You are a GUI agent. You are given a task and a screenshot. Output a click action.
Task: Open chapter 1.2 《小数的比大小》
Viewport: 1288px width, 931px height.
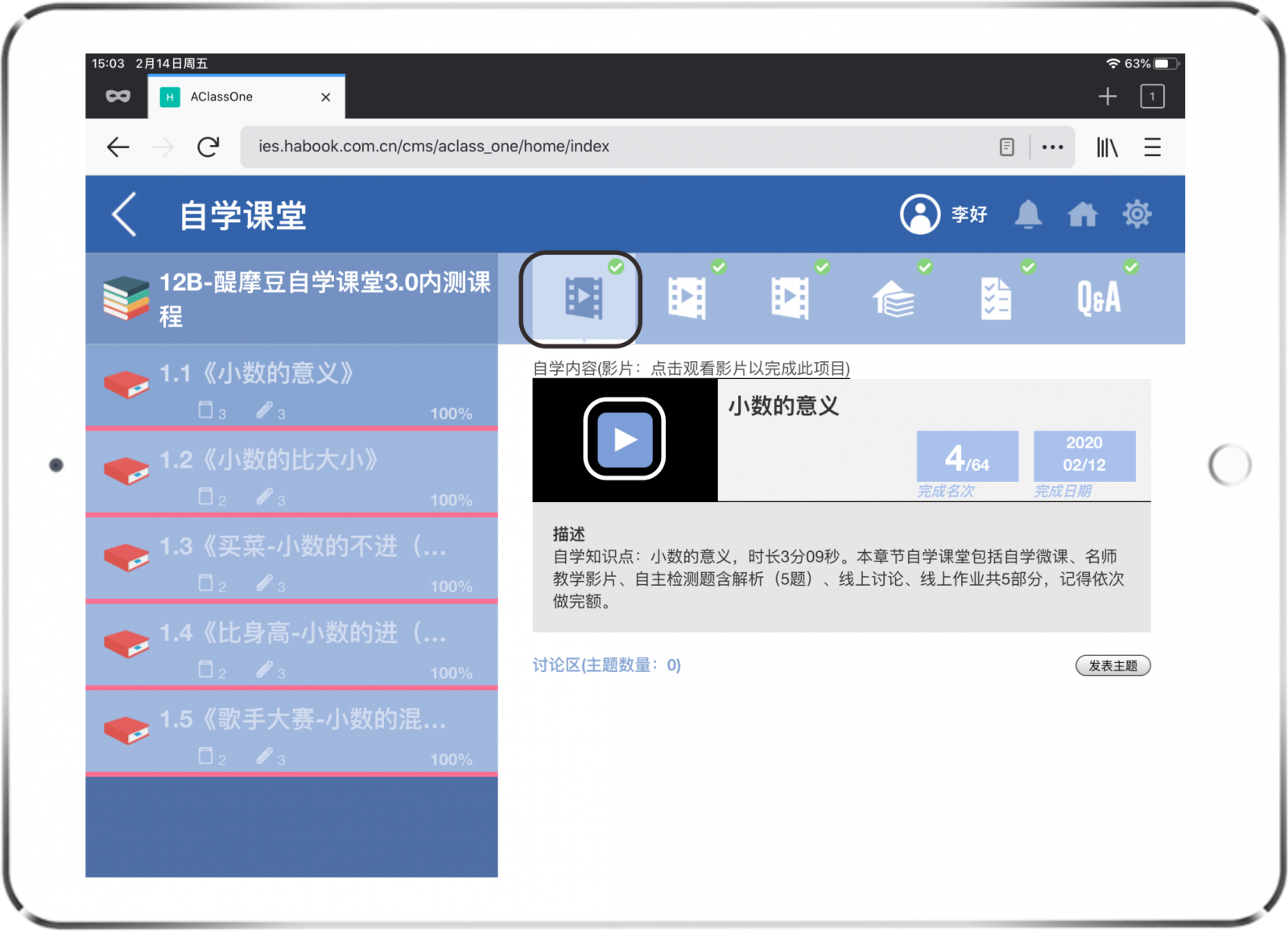291,473
